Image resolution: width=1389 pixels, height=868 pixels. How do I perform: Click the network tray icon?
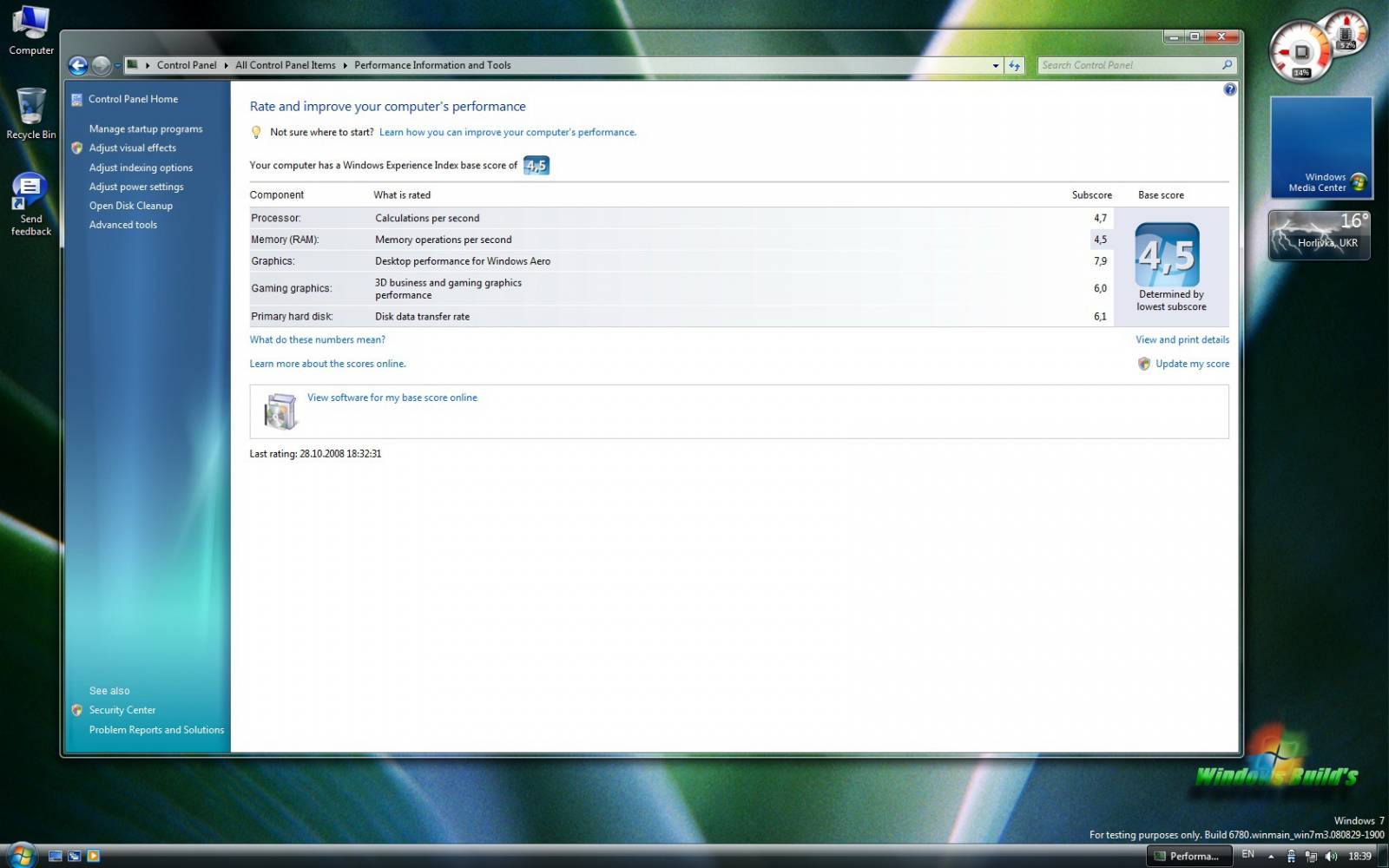click(x=1311, y=856)
